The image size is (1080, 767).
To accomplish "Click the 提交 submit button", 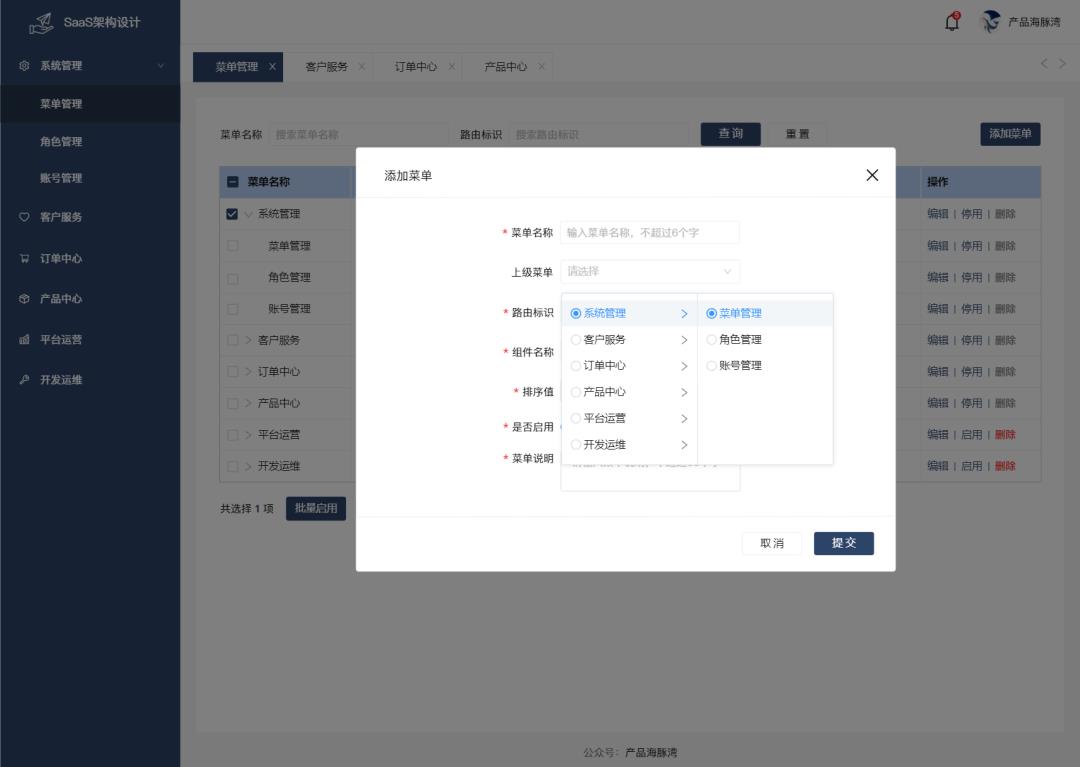I will pyautogui.click(x=843, y=543).
